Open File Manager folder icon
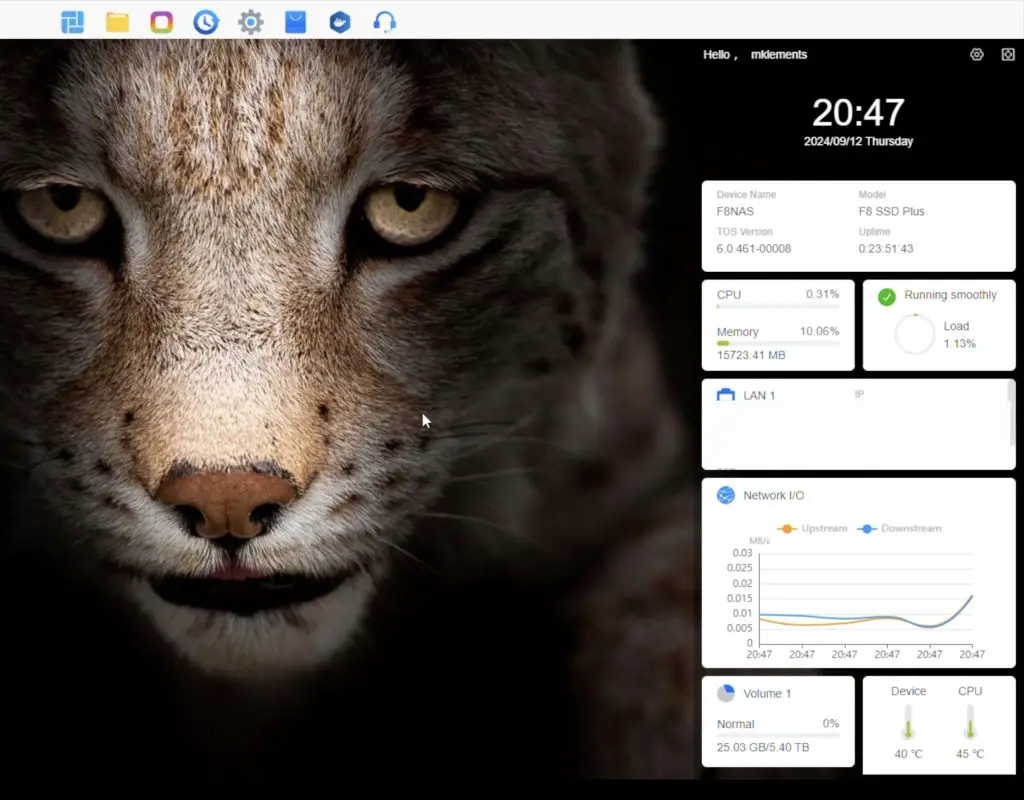The height and width of the screenshot is (800, 1024). pyautogui.click(x=118, y=22)
